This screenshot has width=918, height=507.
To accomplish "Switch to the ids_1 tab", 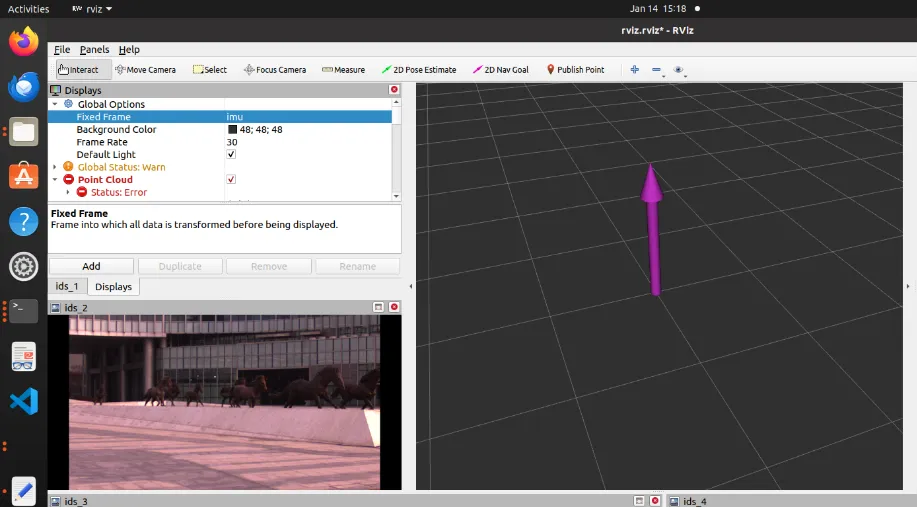I will 67,286.
